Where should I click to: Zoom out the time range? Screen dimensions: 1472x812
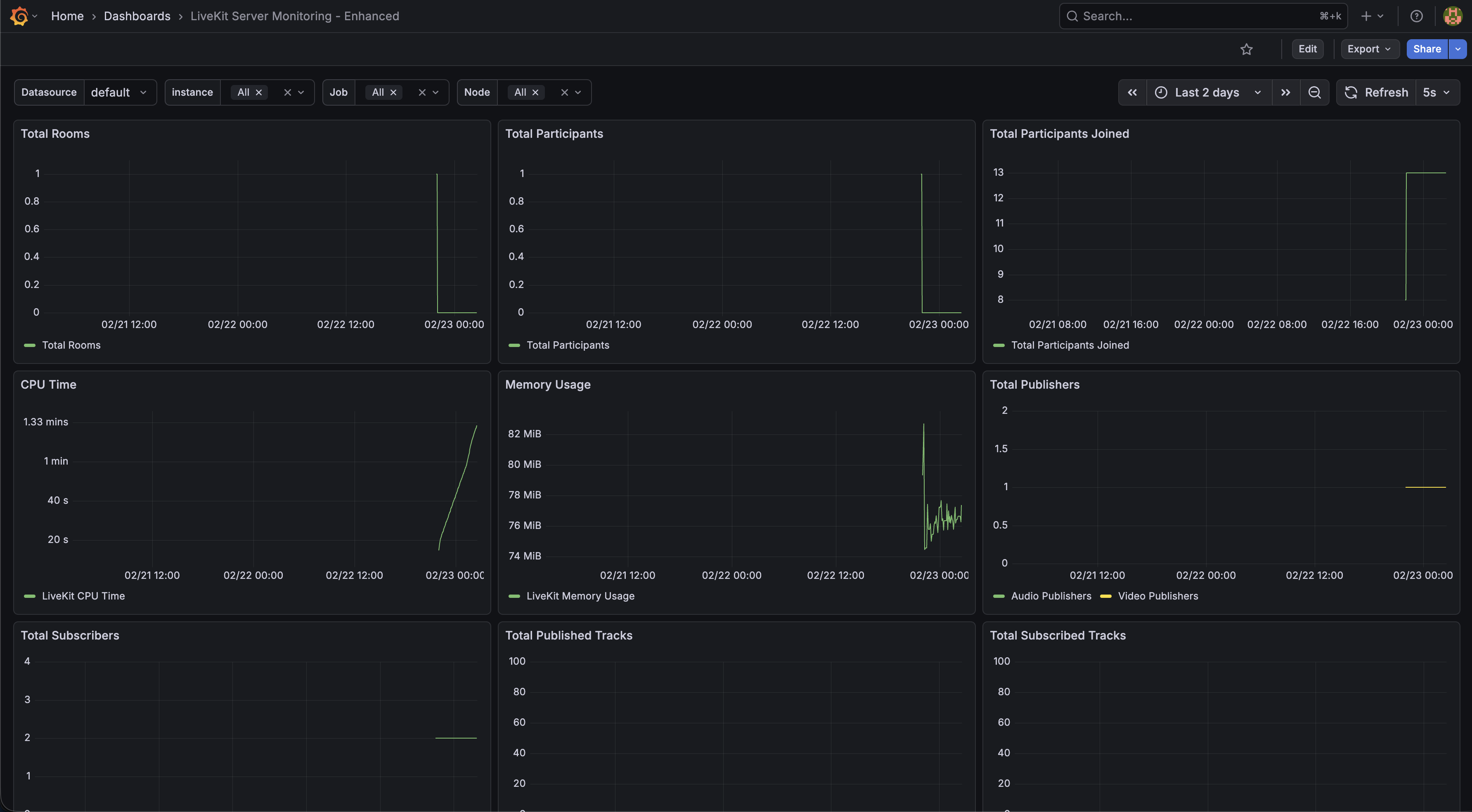click(x=1314, y=92)
